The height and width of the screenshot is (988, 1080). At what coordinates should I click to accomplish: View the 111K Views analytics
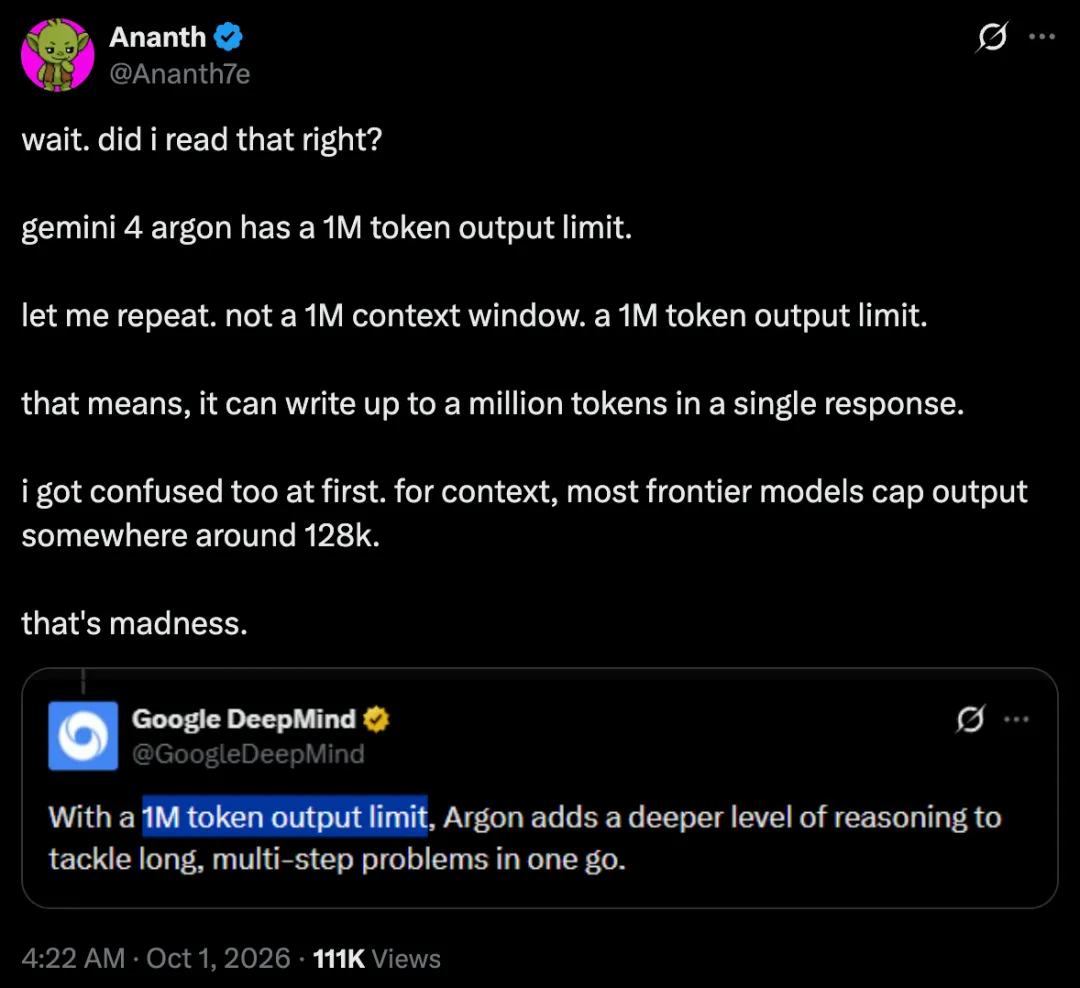tap(377, 958)
